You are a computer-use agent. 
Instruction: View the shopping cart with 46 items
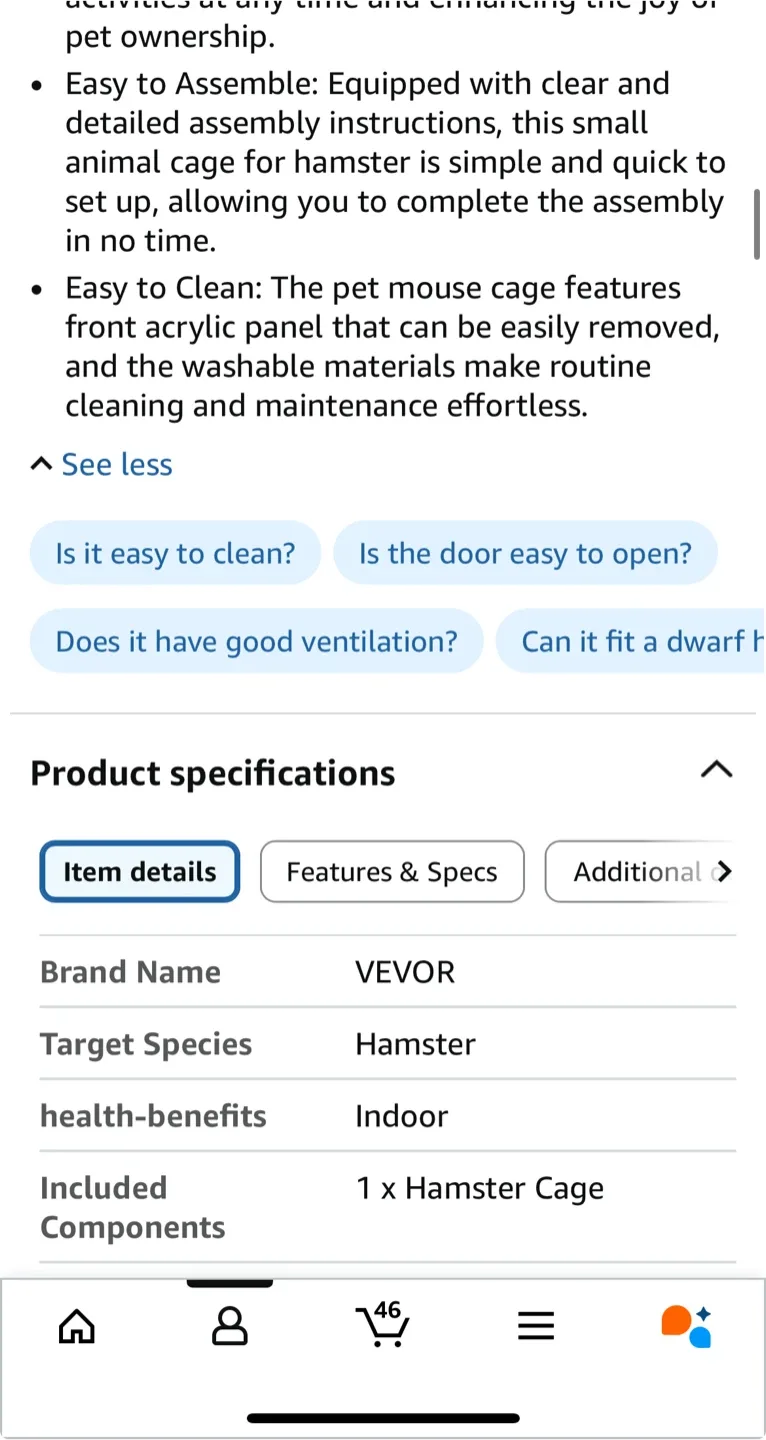[x=383, y=1325]
